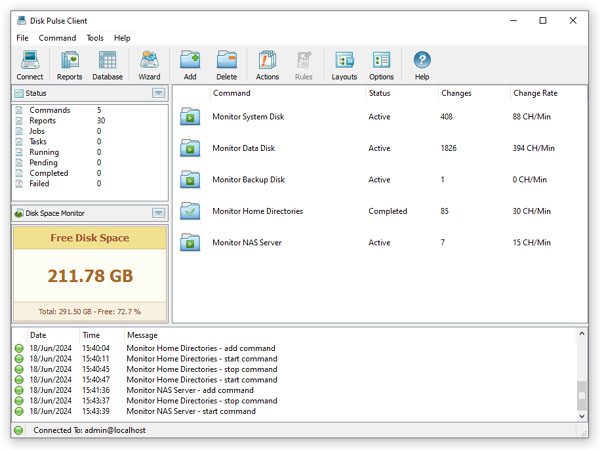The width and height of the screenshot is (600, 450).
Task: Click the 'Total: 291.50 GB - Free: 72.7 %' text
Action: point(90,311)
